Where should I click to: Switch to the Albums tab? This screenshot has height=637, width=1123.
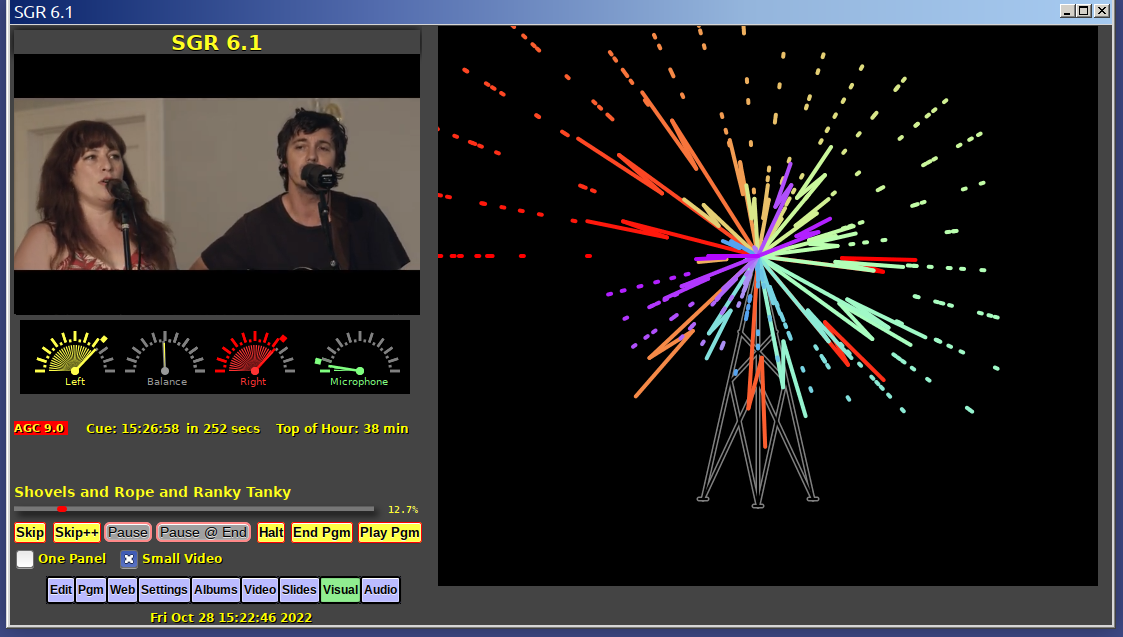click(216, 590)
